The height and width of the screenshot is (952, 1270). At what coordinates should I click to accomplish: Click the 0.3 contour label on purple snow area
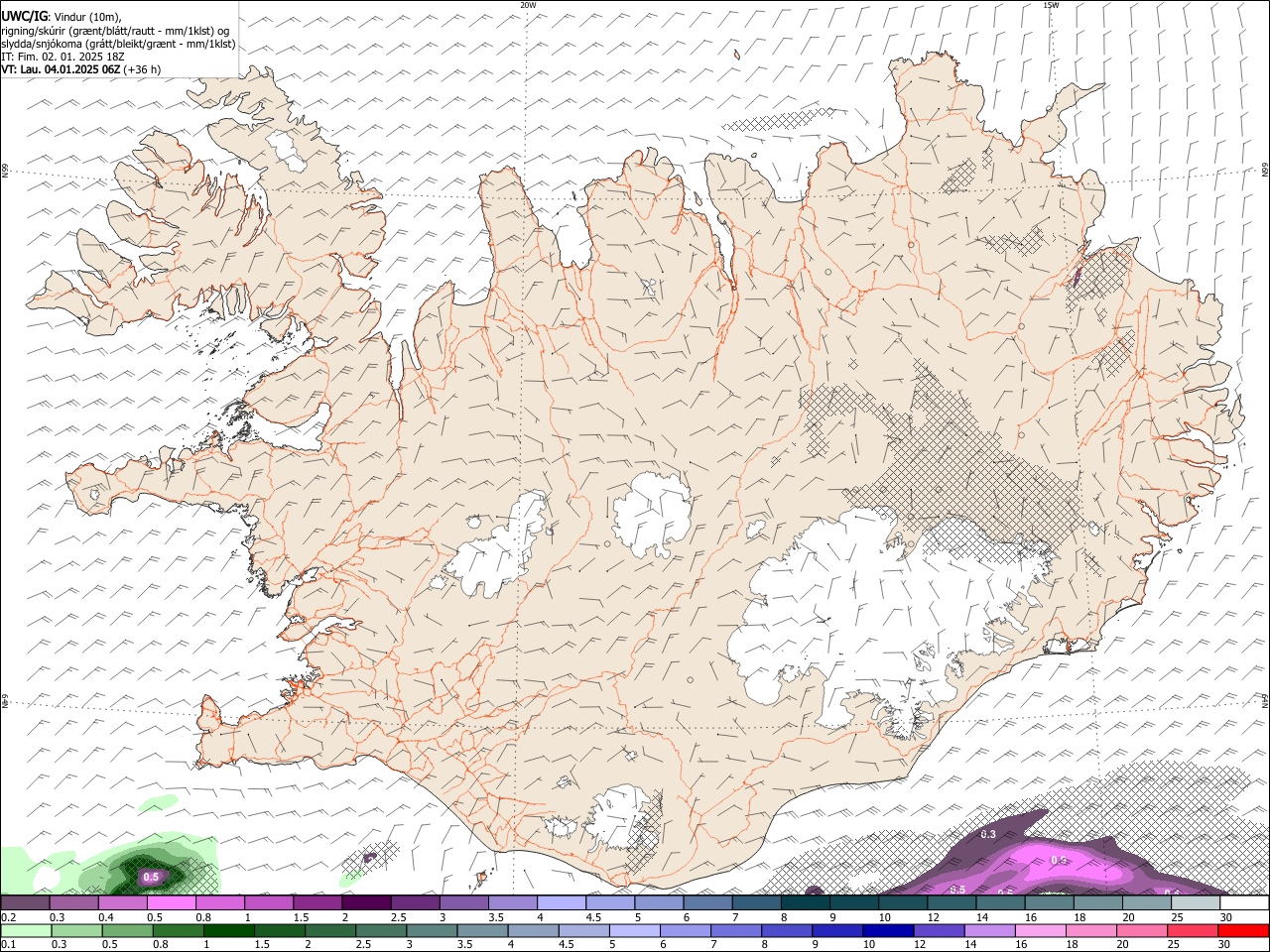[x=988, y=835]
